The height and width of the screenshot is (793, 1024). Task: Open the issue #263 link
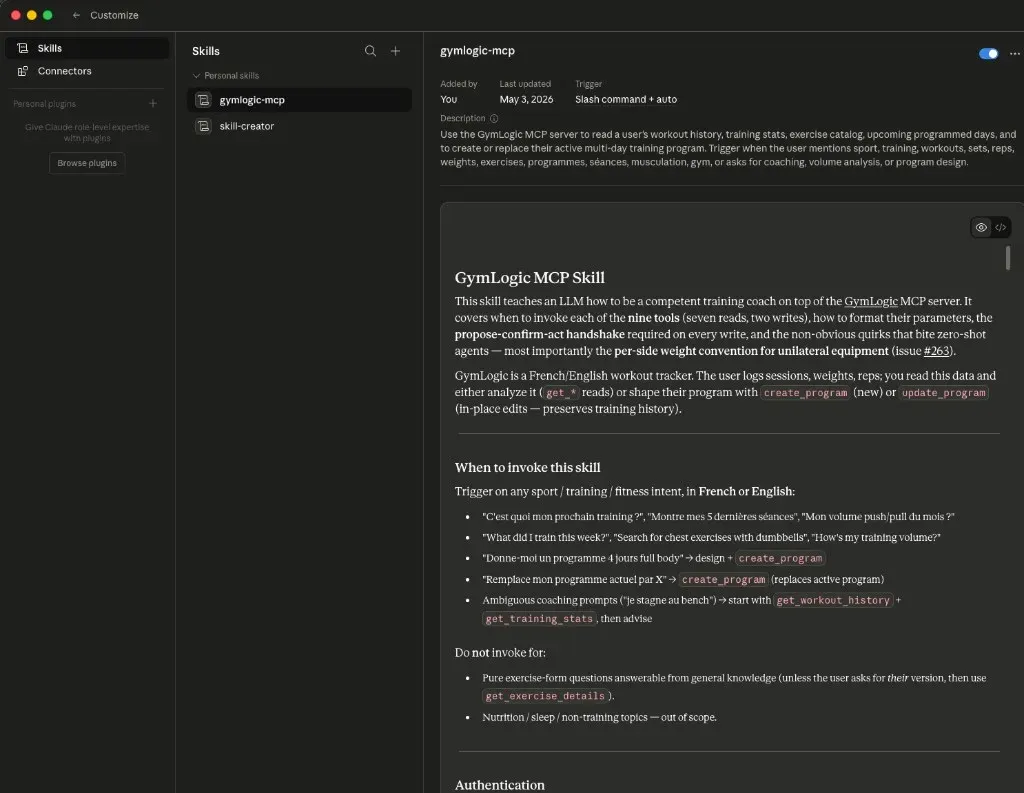[x=936, y=351]
